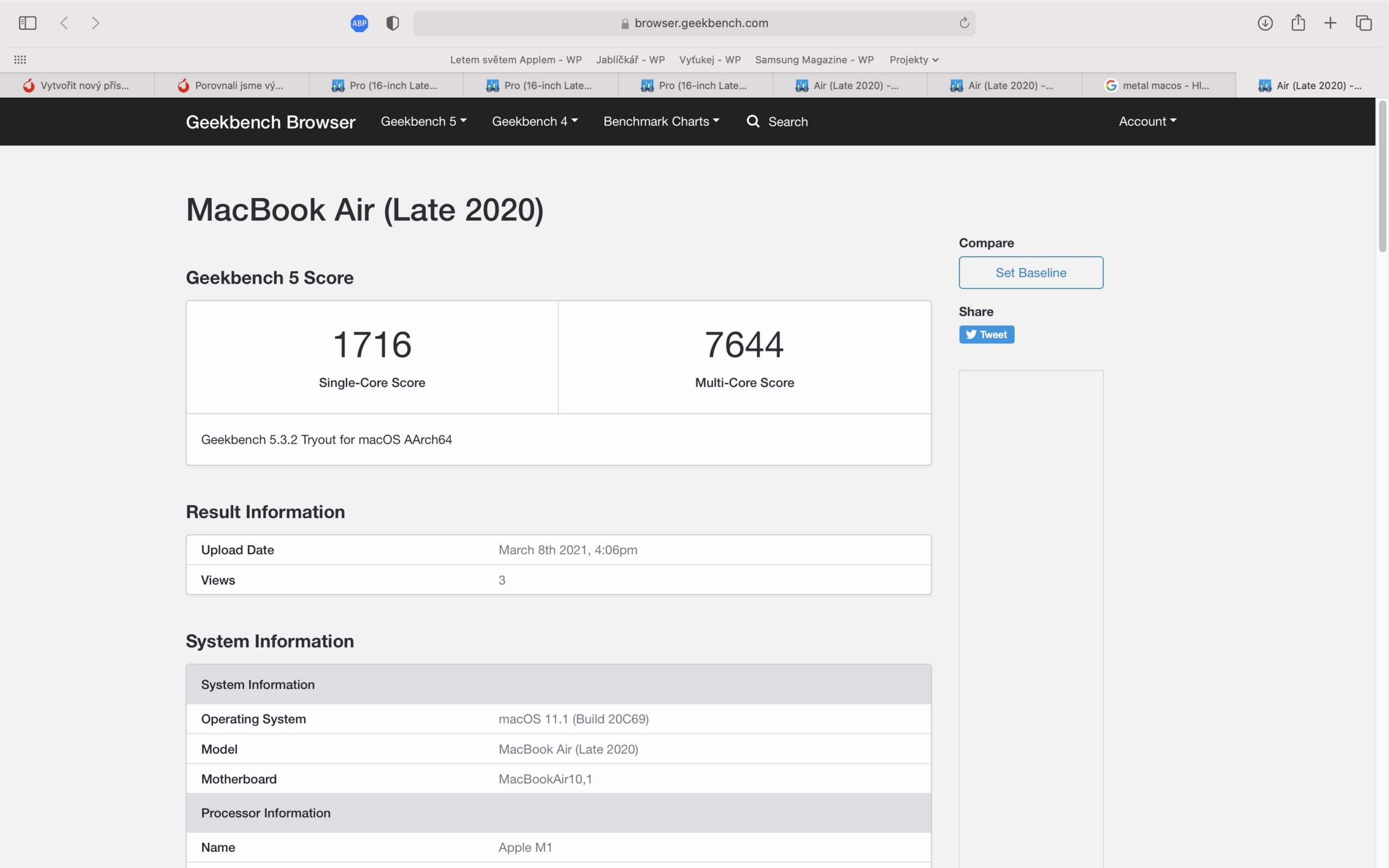1389x868 pixels.
Task: Show tab overview icon
Action: [x=1363, y=23]
